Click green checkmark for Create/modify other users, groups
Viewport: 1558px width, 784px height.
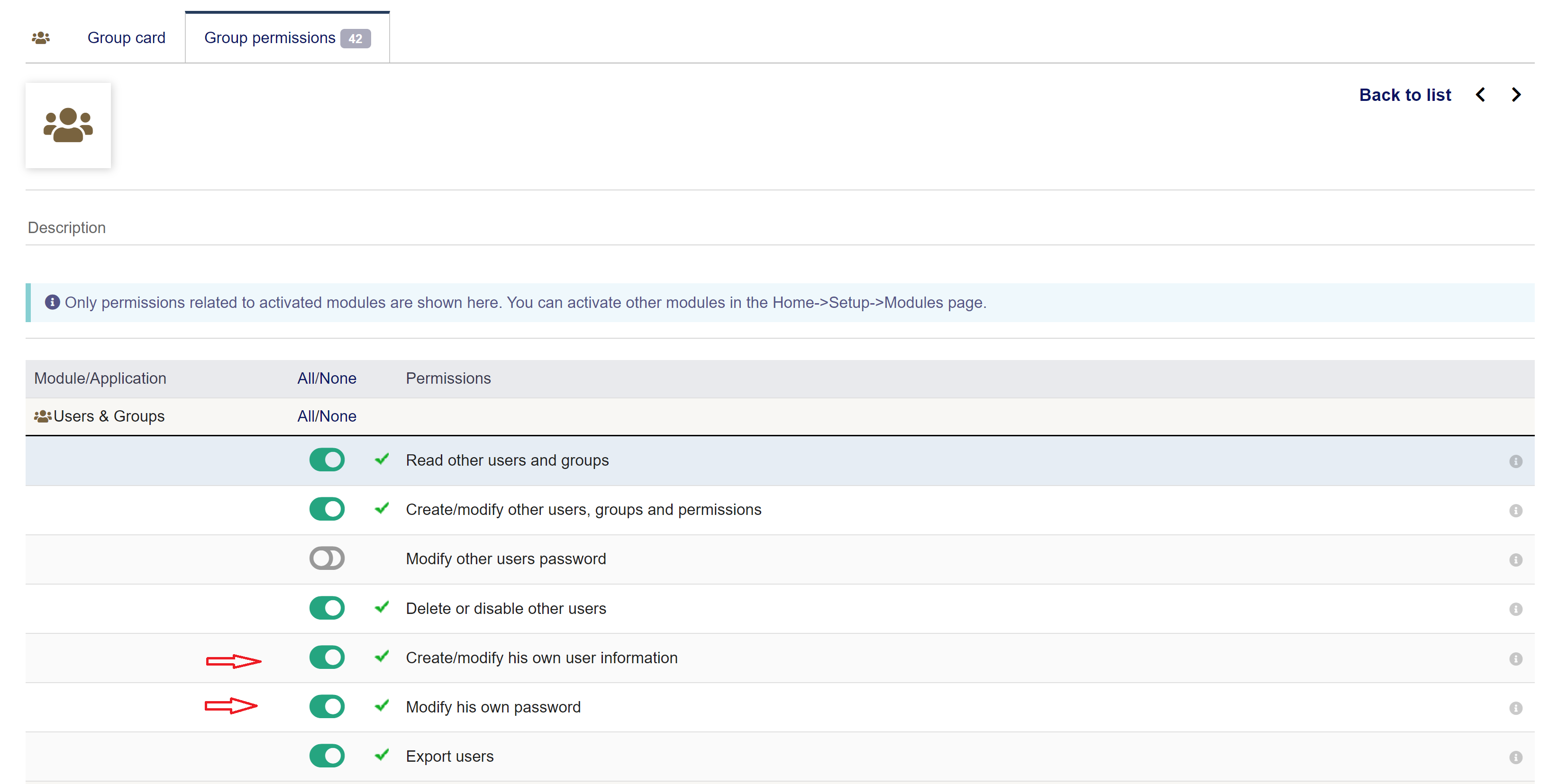coord(382,509)
